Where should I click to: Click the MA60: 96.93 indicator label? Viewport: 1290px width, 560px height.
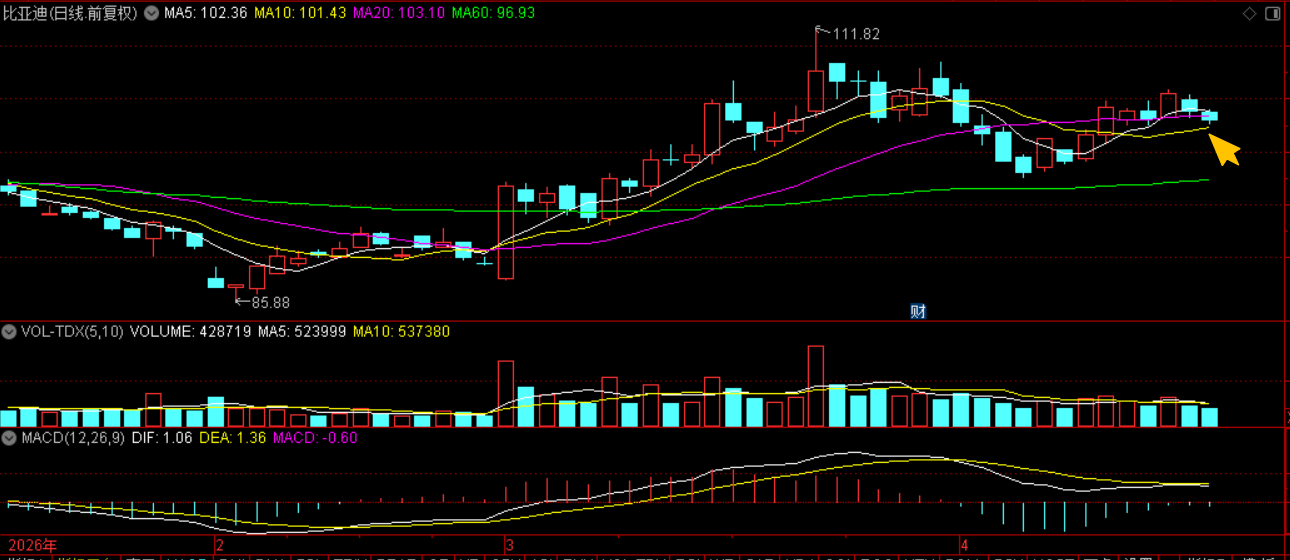(493, 13)
